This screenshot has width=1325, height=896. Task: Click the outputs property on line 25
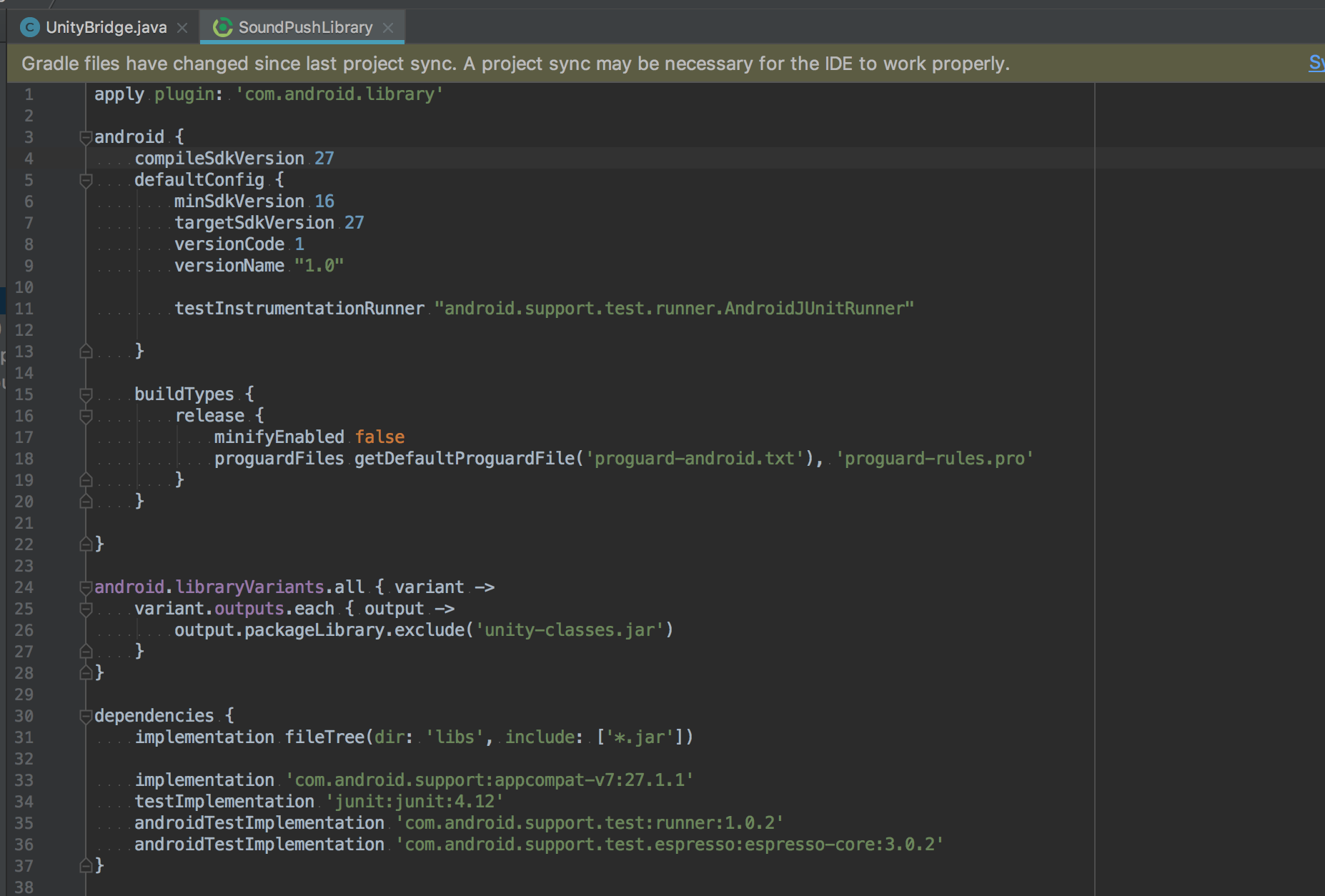(x=249, y=609)
